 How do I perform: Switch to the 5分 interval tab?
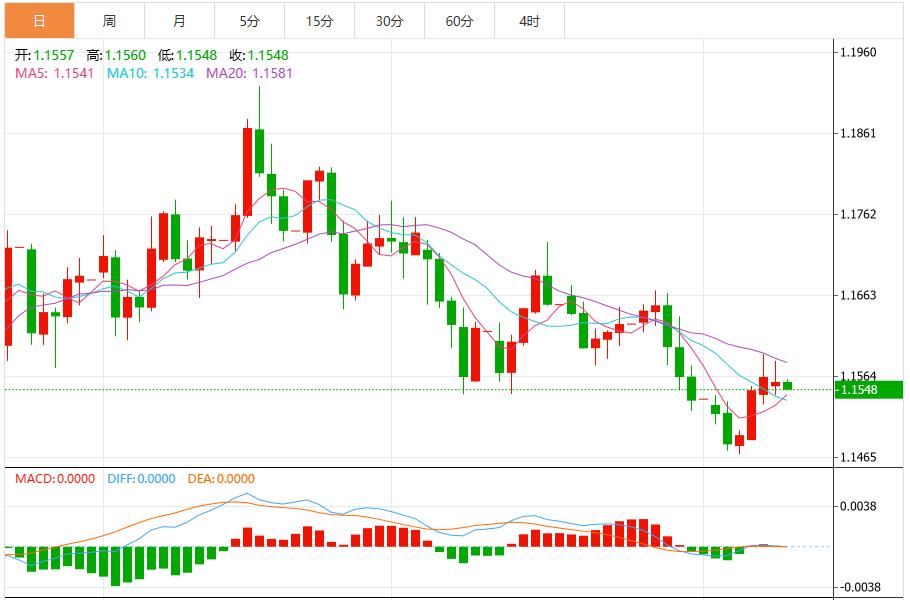[249, 21]
